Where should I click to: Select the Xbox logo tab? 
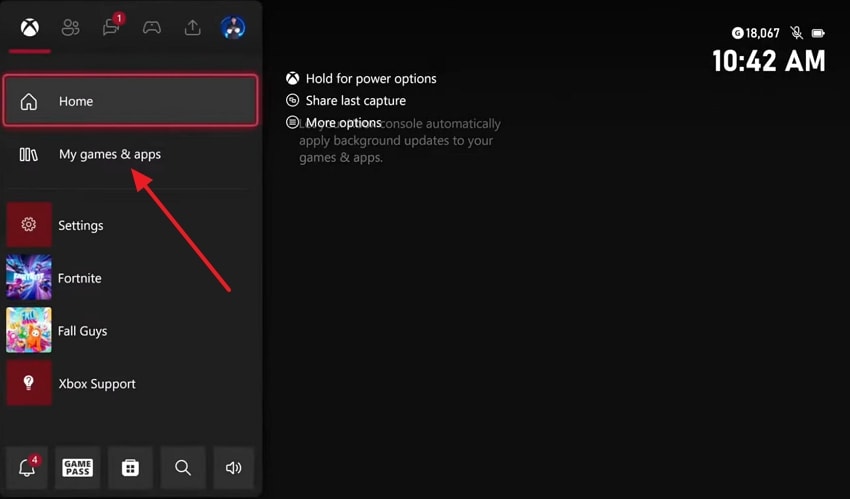click(x=30, y=28)
